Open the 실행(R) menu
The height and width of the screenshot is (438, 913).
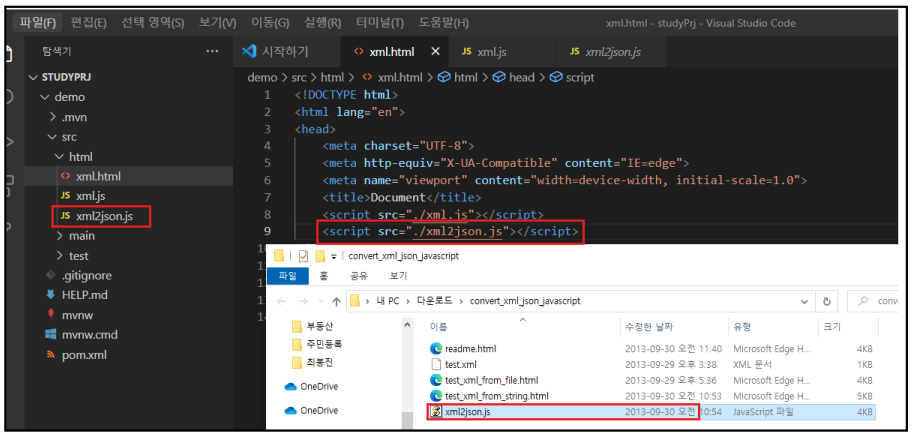322,23
